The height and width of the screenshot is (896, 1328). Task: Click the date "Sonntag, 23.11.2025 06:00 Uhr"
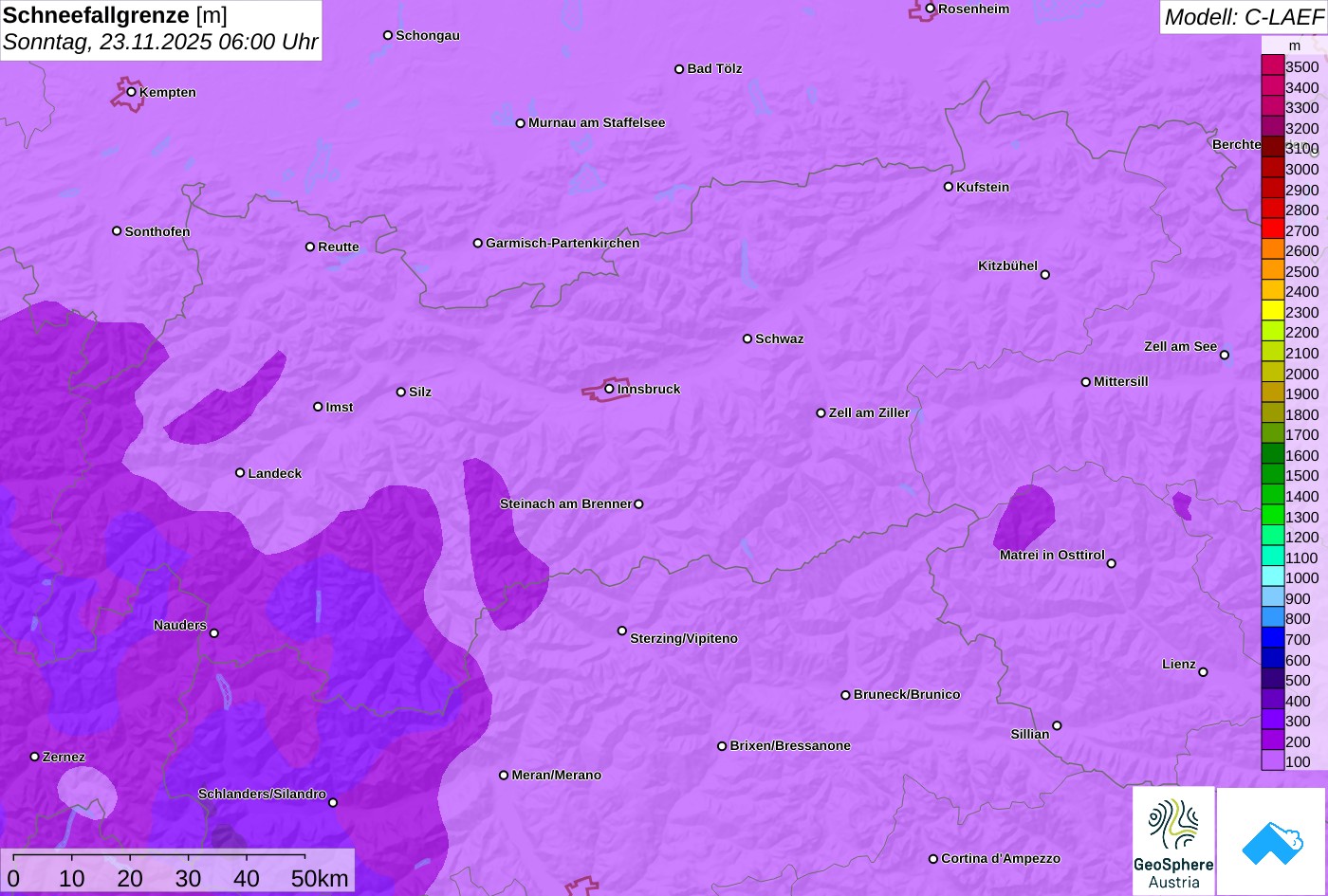[x=161, y=43]
